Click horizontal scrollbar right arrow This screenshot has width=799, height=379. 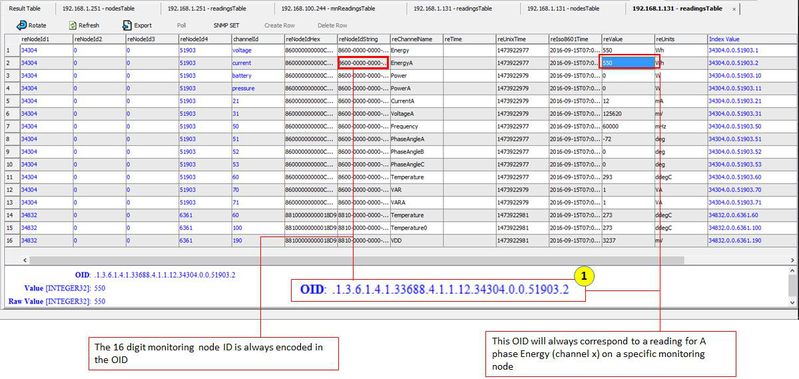pyautogui.click(x=792, y=260)
